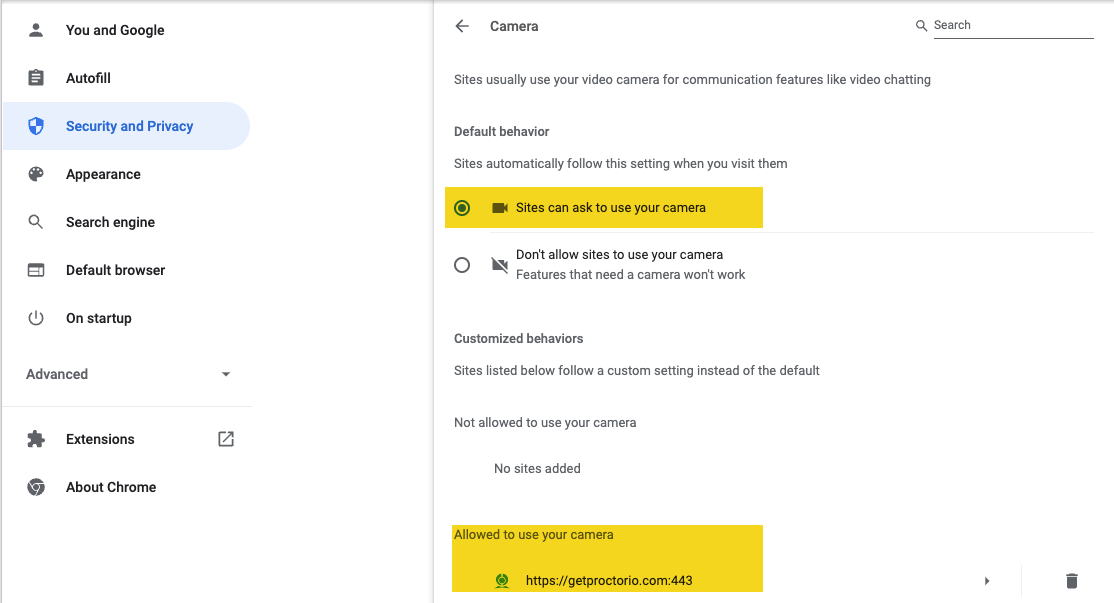The width and height of the screenshot is (1114, 603).
Task: Go to Search engine settings
Action: click(110, 222)
